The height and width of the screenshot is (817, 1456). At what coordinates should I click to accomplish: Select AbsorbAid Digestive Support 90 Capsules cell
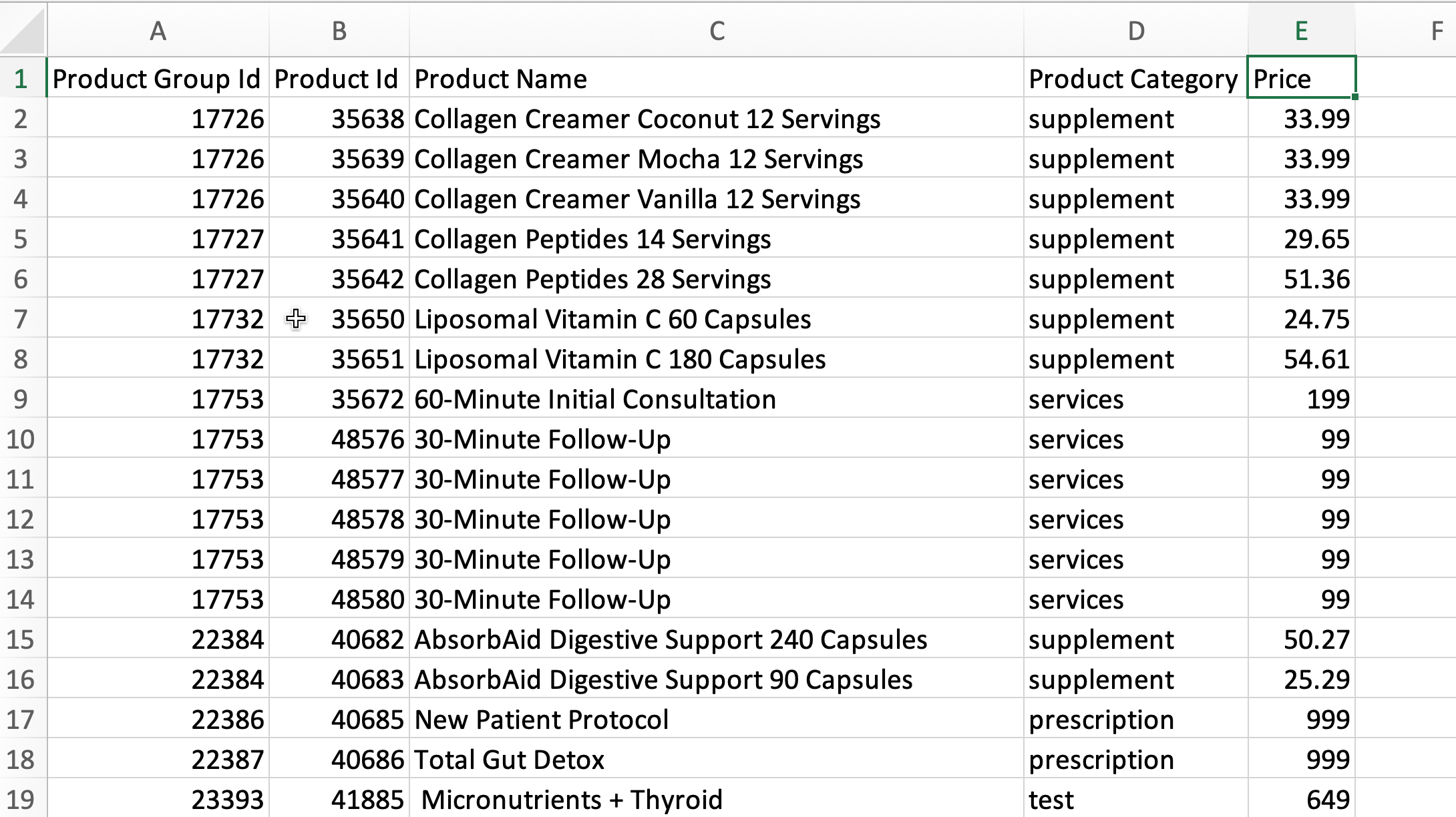click(x=717, y=679)
